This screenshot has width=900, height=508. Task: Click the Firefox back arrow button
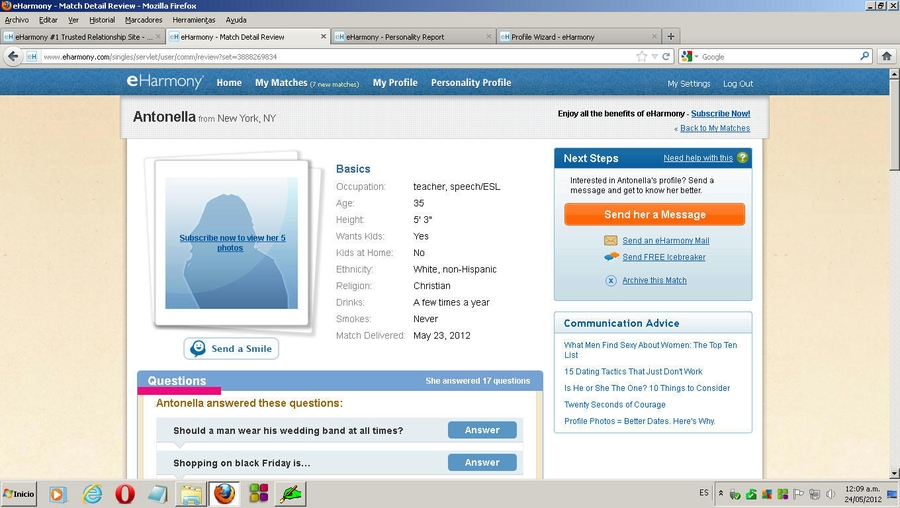tap(13, 56)
